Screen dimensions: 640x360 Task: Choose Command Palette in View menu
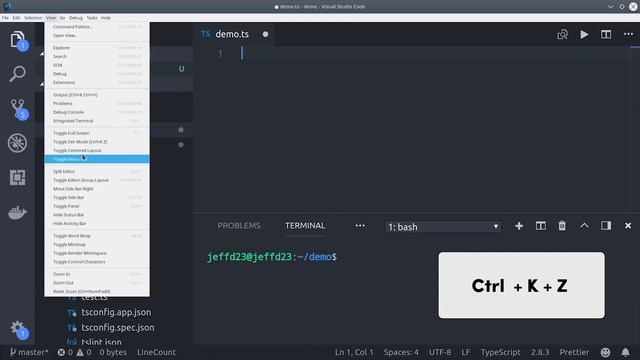(97, 27)
